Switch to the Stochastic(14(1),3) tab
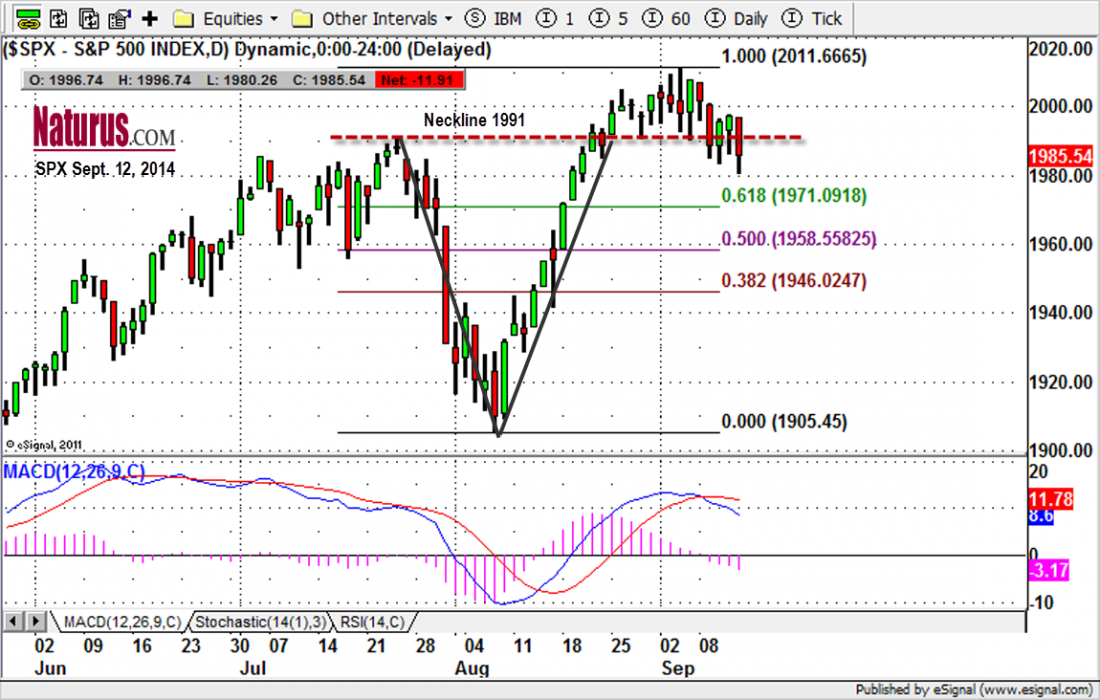This screenshot has height=700, width=1100. (x=260, y=622)
